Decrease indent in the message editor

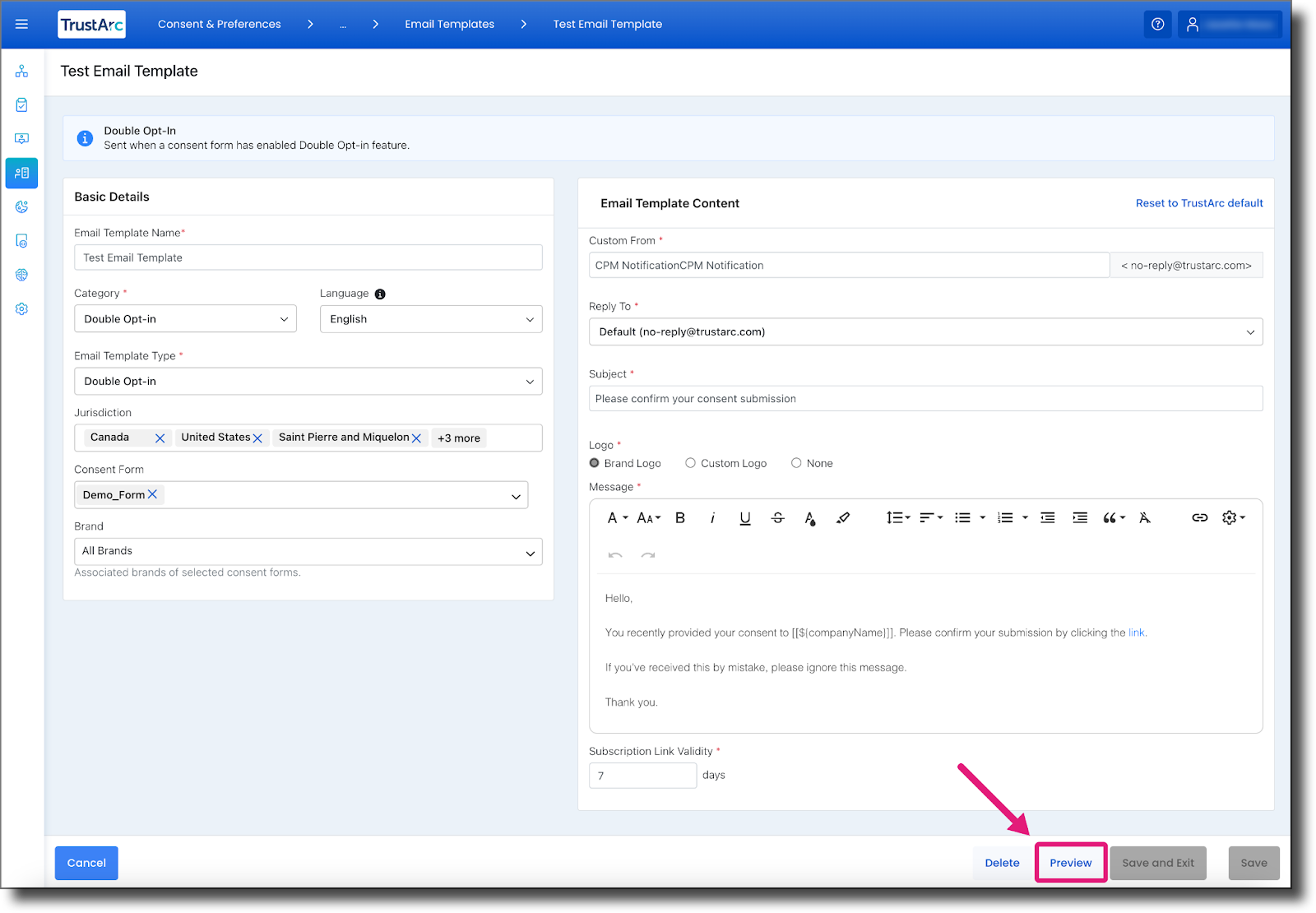coord(1047,518)
